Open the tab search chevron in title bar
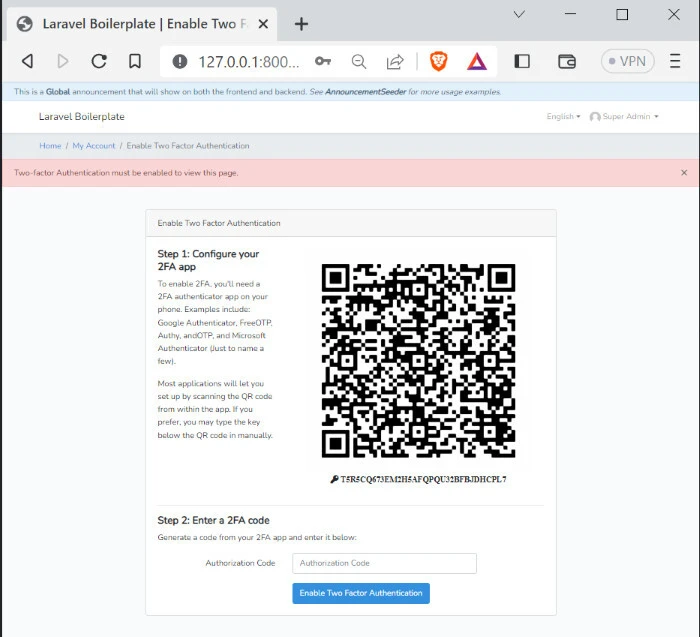This screenshot has height=637, width=700. pos(519,15)
